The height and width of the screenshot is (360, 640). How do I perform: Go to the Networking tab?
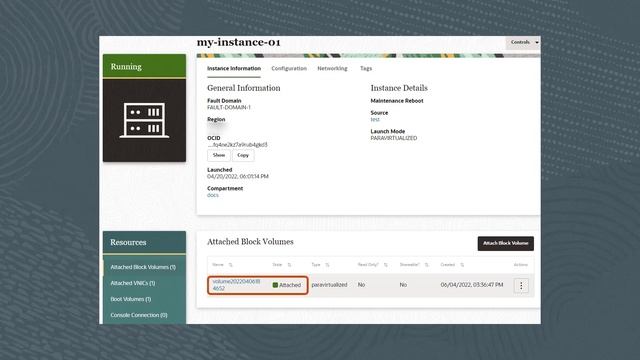(332, 69)
